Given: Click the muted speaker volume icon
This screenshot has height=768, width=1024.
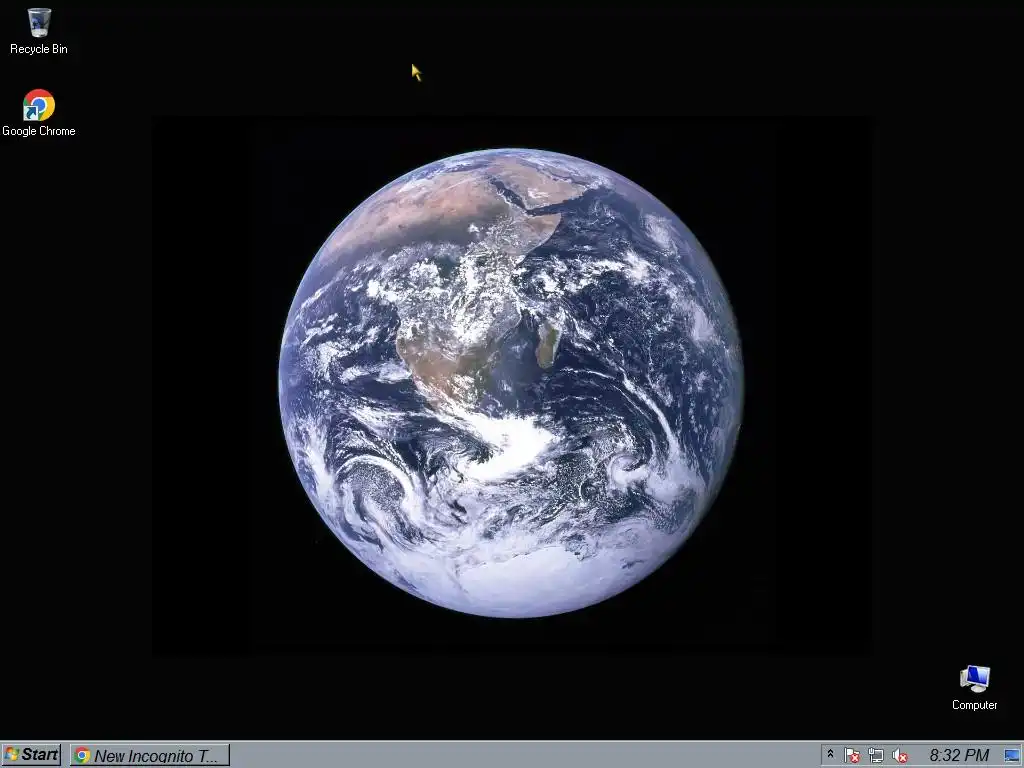Looking at the screenshot, I should [x=900, y=756].
